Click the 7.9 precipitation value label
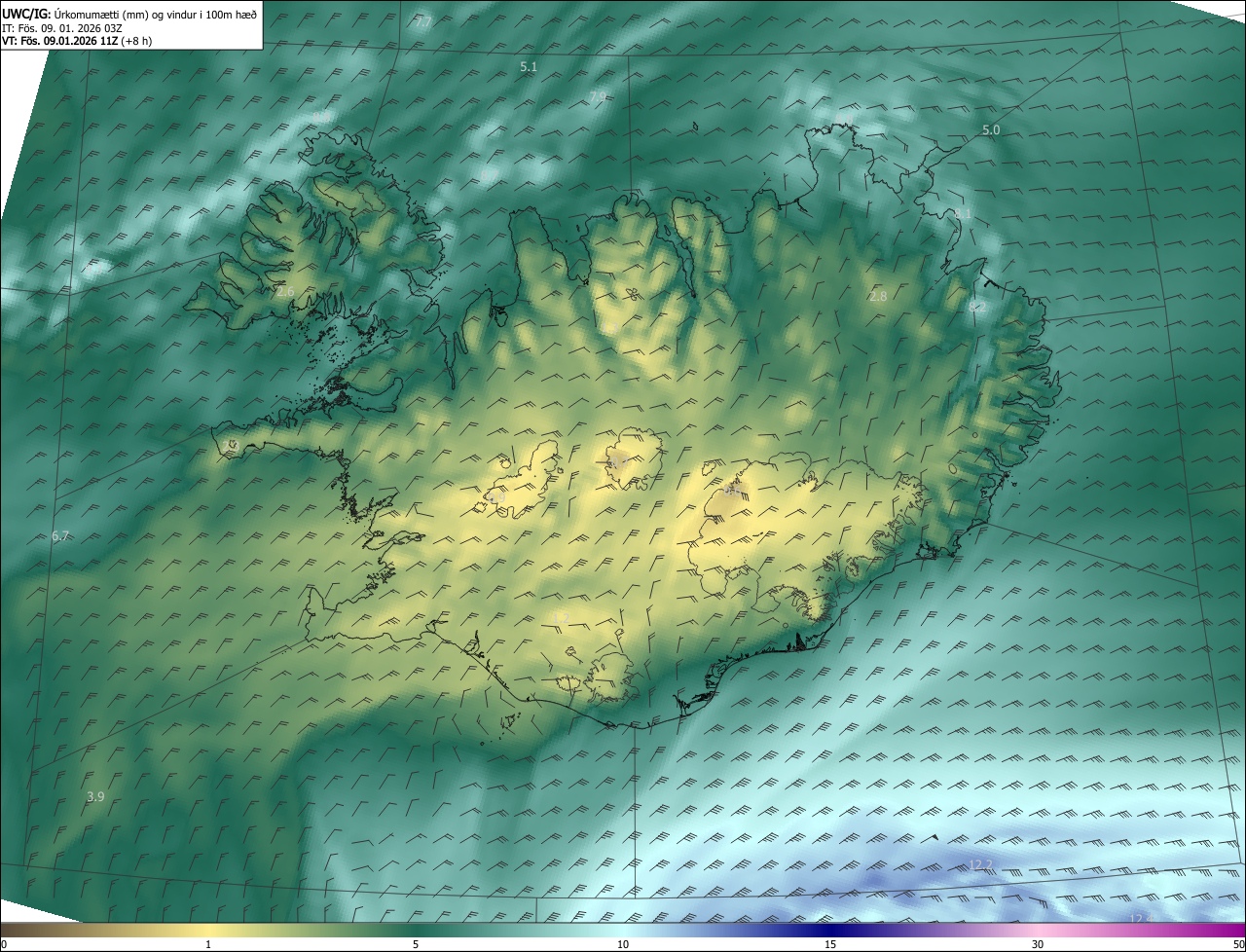This screenshot has width=1246, height=952. pos(598,95)
